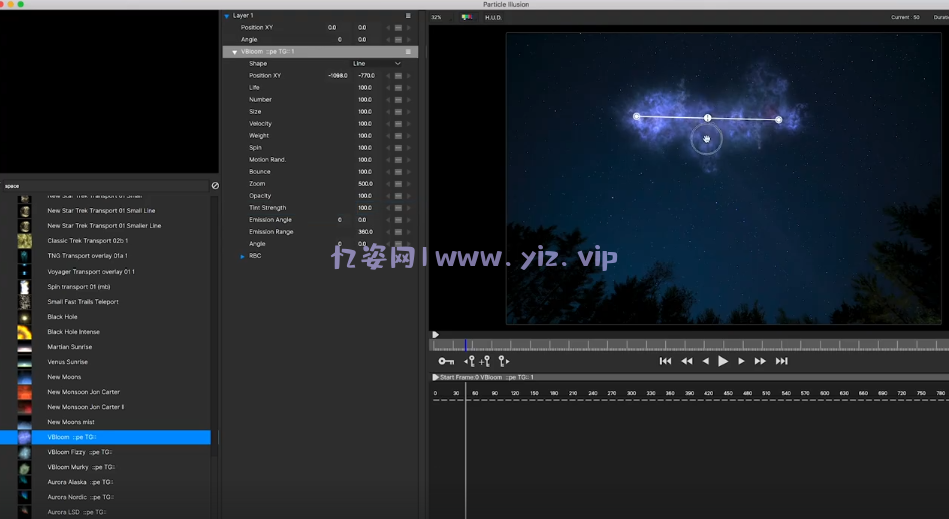Image resolution: width=949 pixels, height=519 pixels.
Task: Collapse the VBloom emitter disclosure triangle
Action: coord(235,52)
